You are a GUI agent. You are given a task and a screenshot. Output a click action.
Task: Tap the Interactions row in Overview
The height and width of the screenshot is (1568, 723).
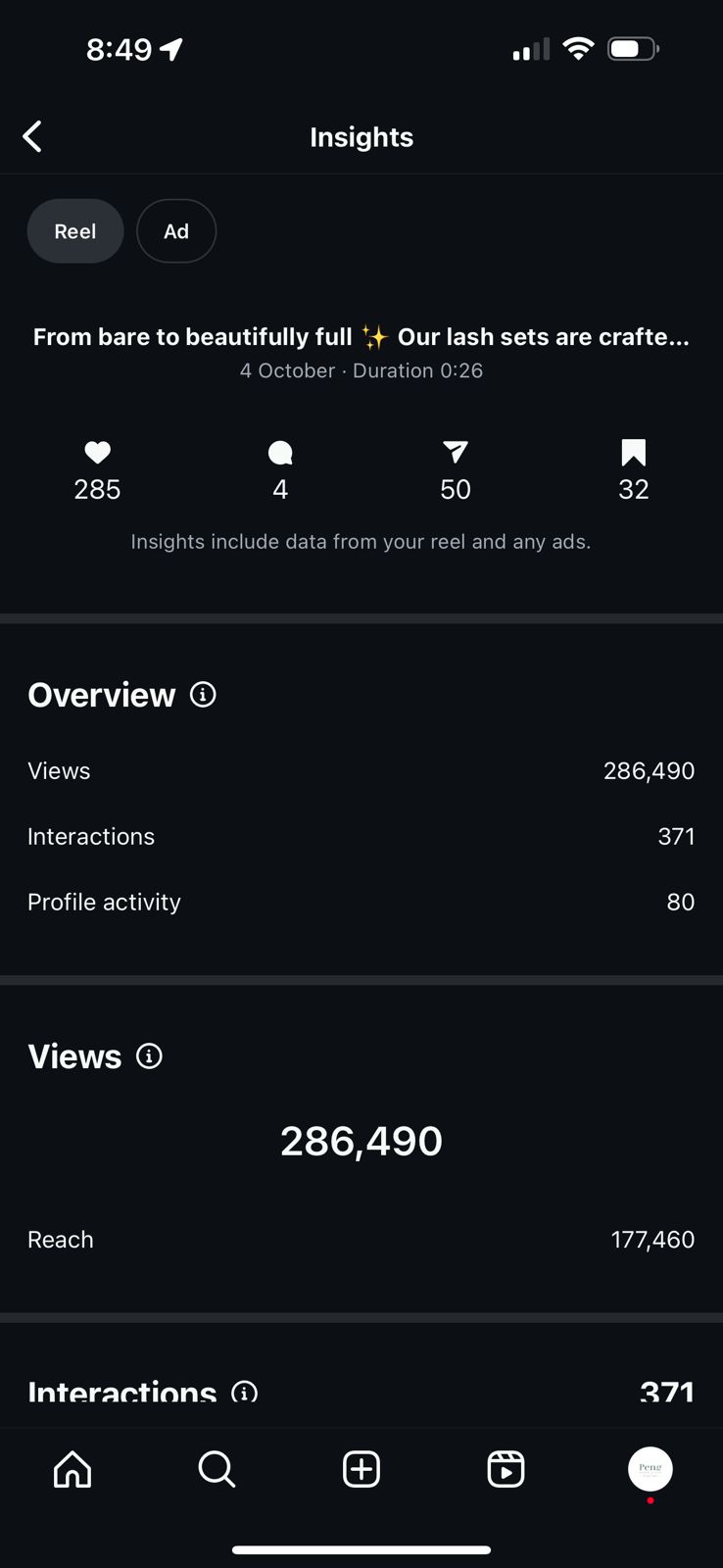coord(361,836)
